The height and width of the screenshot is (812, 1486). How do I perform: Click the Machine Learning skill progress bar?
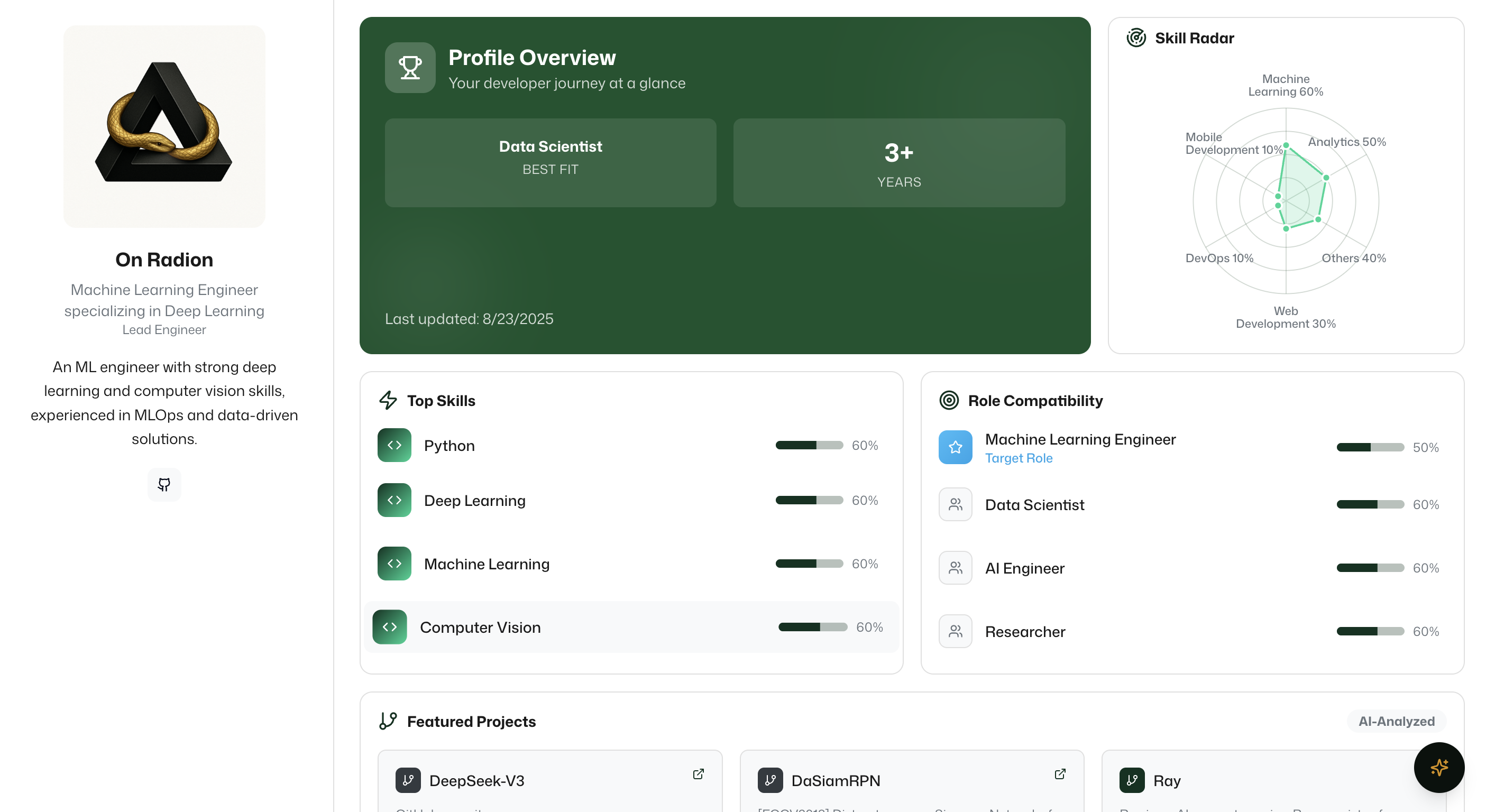pos(809,564)
